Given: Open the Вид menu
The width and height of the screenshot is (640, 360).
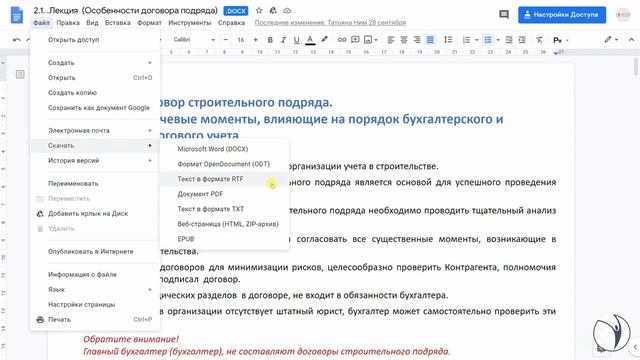Looking at the screenshot, I should pos(92,23).
